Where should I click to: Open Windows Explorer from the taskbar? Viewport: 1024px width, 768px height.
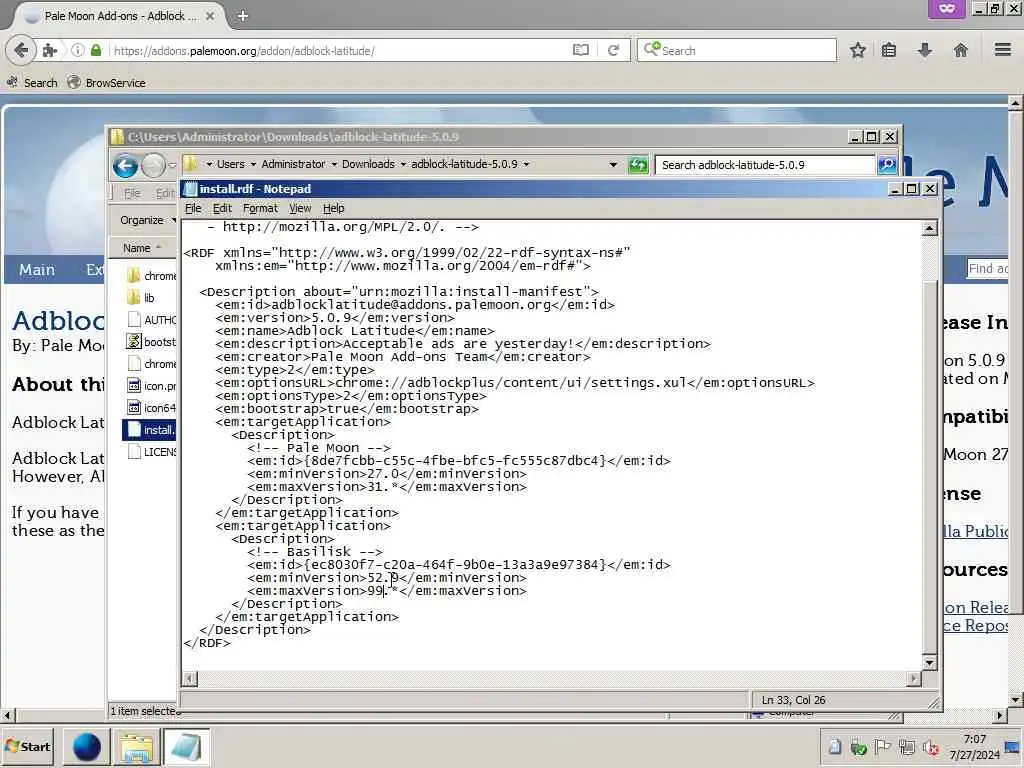point(136,747)
